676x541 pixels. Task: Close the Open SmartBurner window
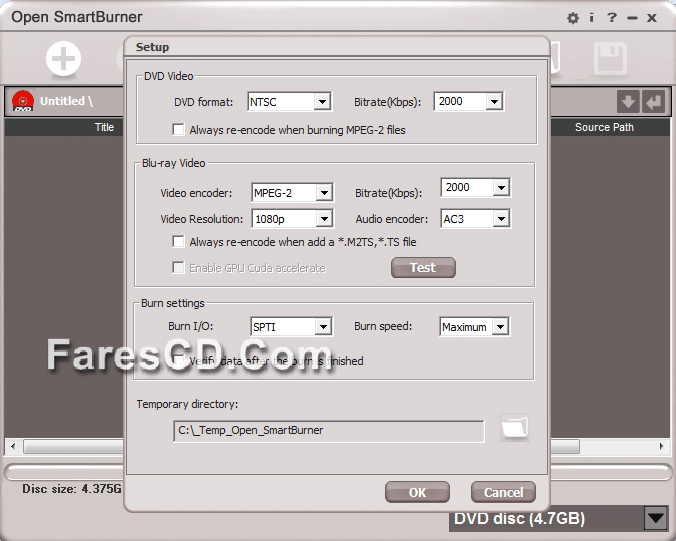652,18
